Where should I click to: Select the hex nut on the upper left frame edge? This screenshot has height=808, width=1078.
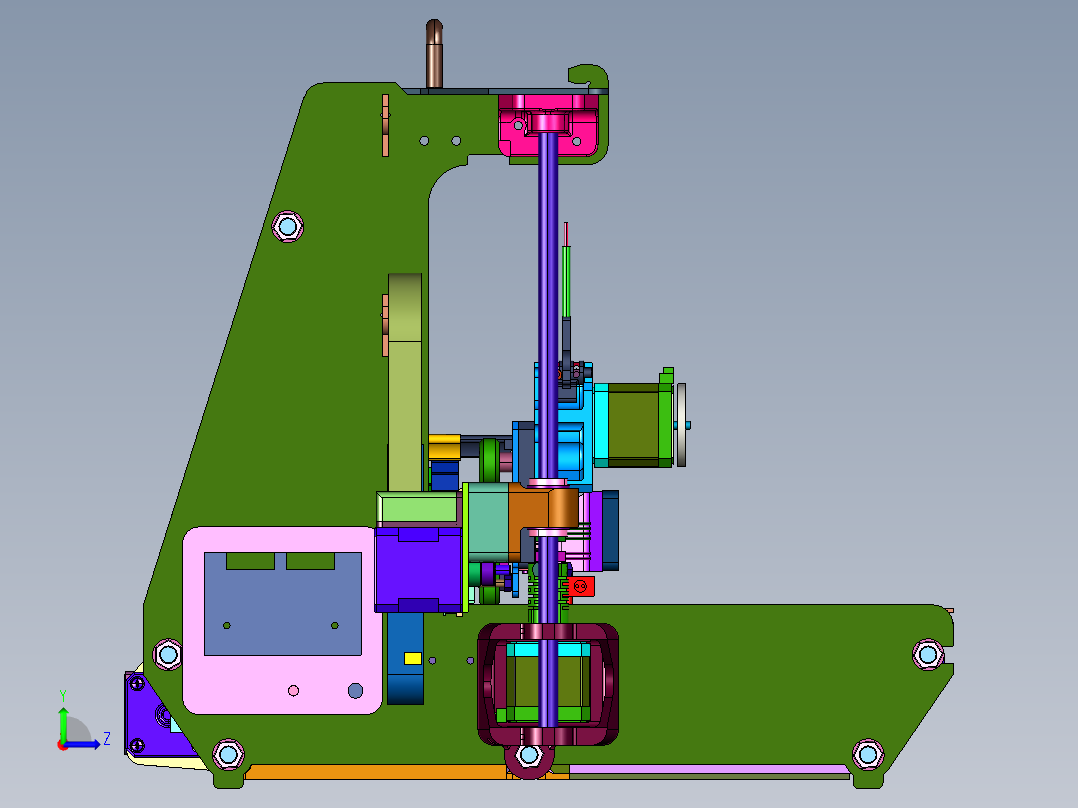point(287,226)
